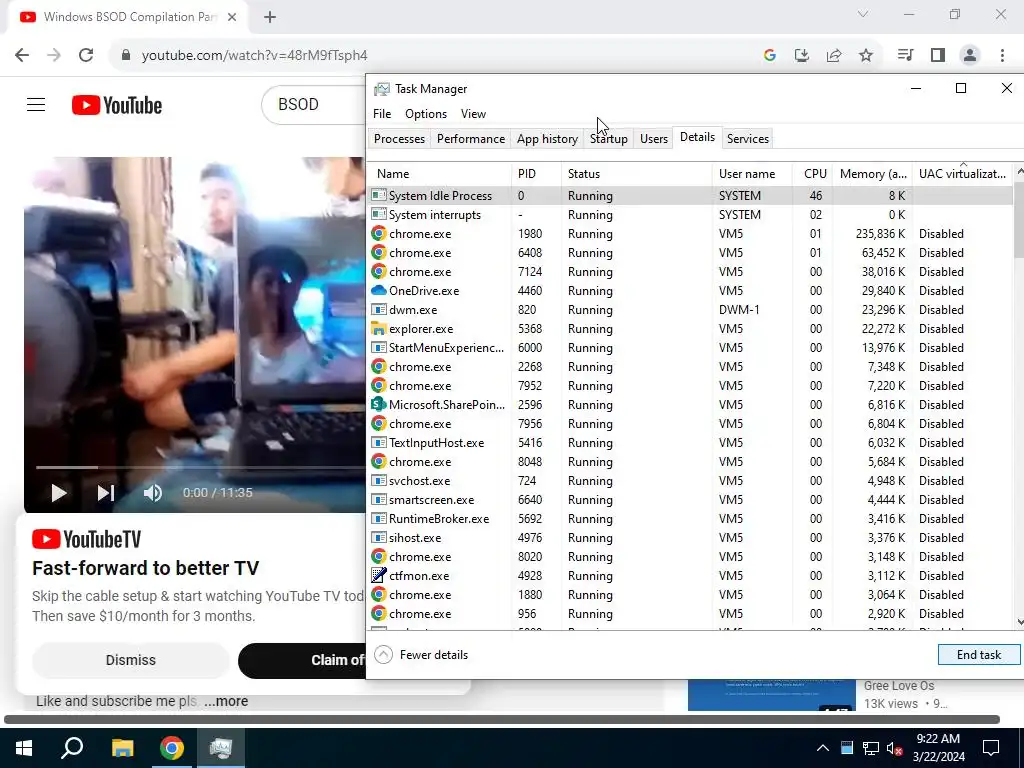This screenshot has width=1024, height=768.
Task: Click End task button
Action: click(x=978, y=654)
